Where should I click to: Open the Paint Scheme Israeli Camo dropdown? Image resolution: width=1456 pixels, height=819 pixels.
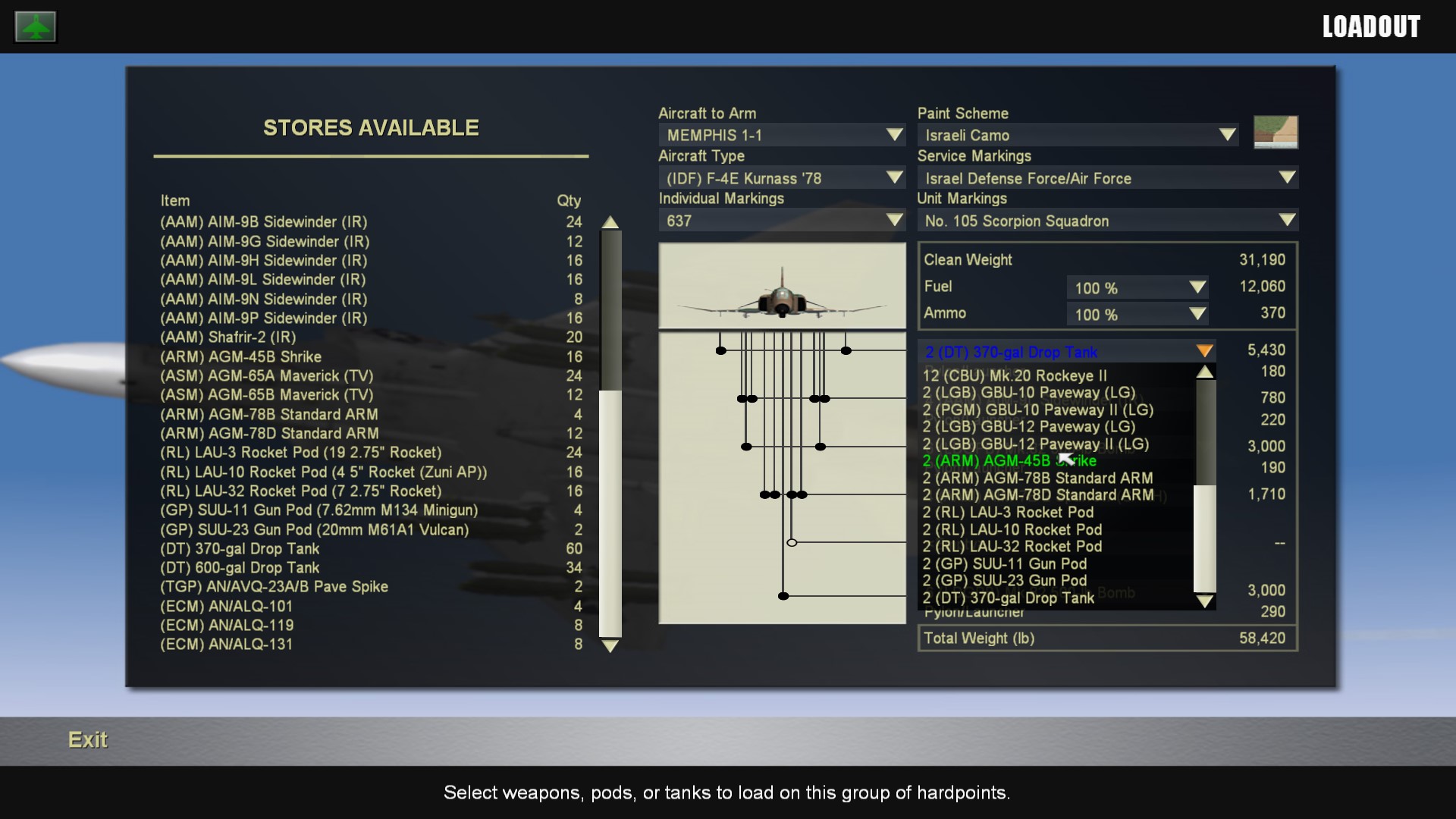click(x=1078, y=135)
